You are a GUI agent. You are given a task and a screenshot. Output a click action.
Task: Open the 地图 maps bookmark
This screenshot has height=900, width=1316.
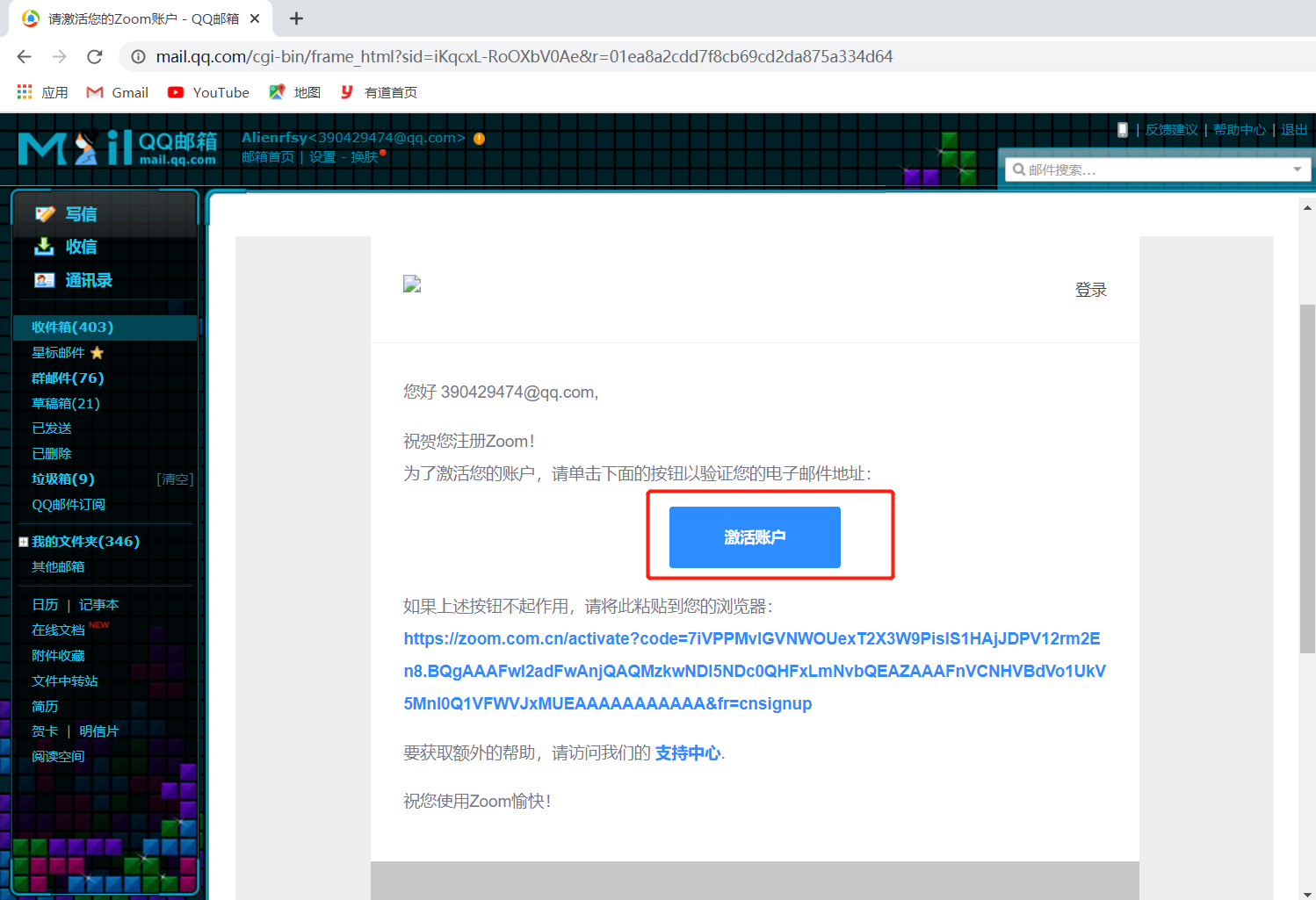[294, 92]
